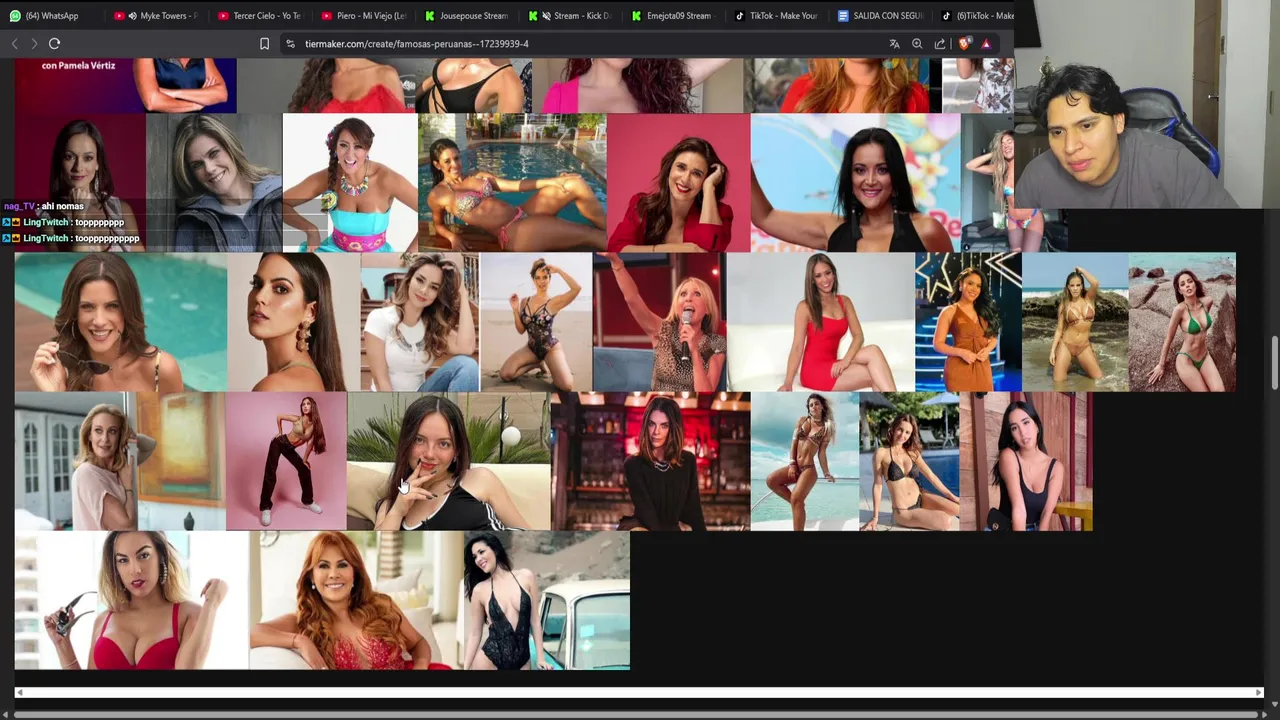The height and width of the screenshot is (720, 1280).
Task: Unmute the Stream - Kick tab speaker icon
Action: 546,16
